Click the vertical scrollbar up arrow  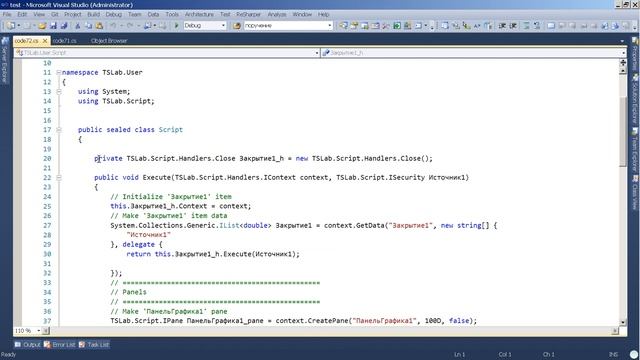pos(623,71)
